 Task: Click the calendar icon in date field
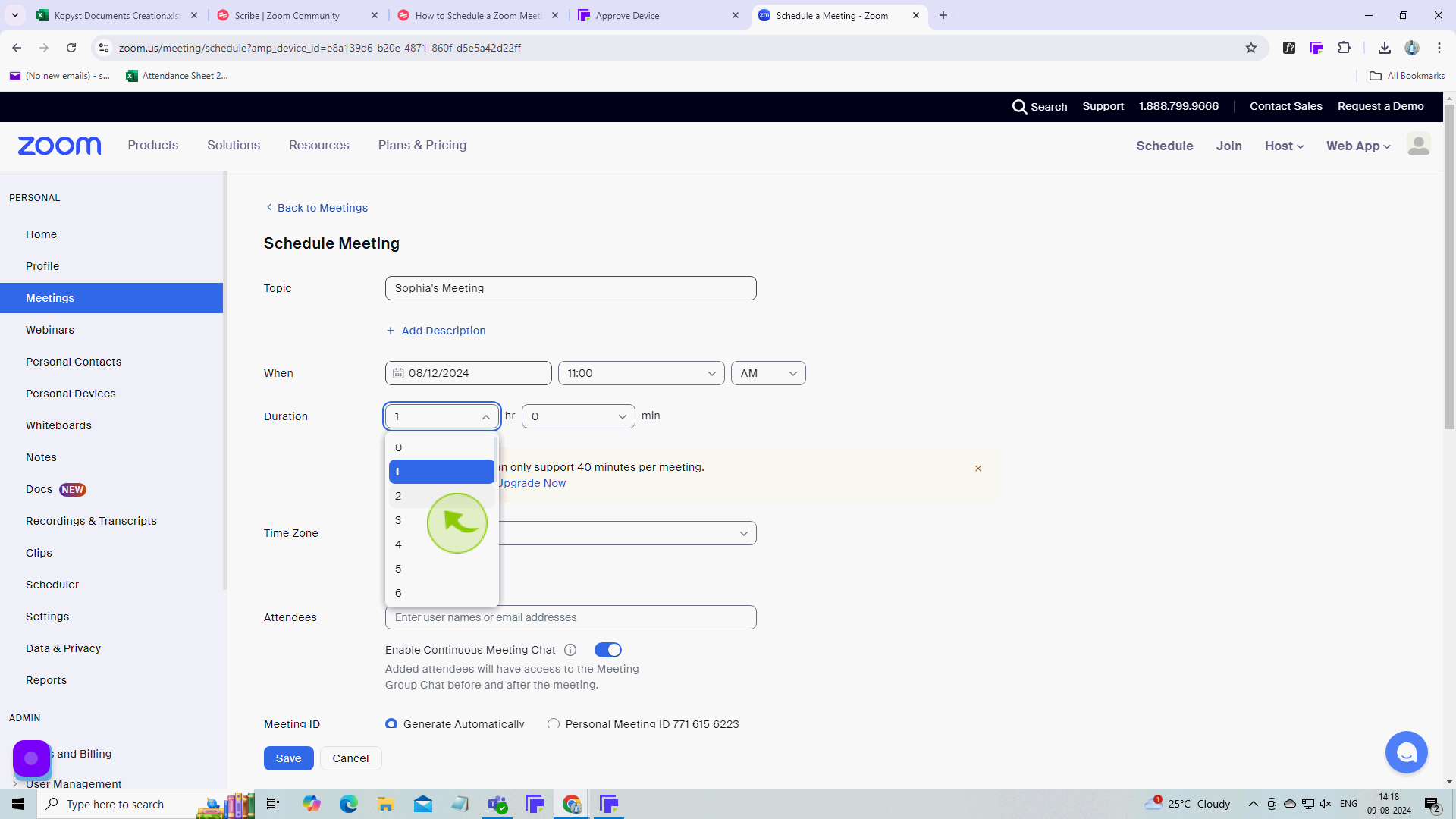(398, 373)
